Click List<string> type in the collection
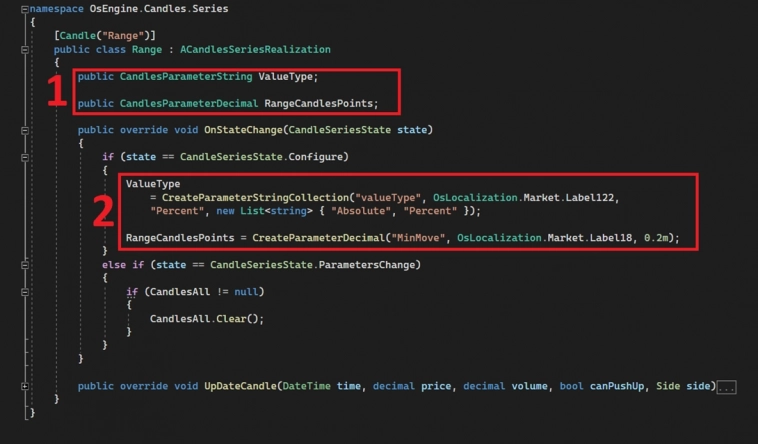The image size is (758, 444). 277,211
